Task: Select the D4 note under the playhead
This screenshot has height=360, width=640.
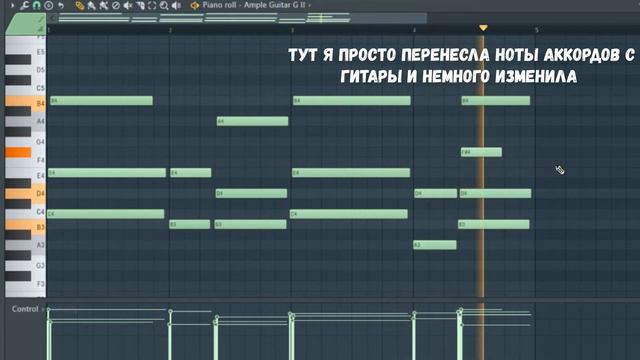Action: click(x=496, y=193)
